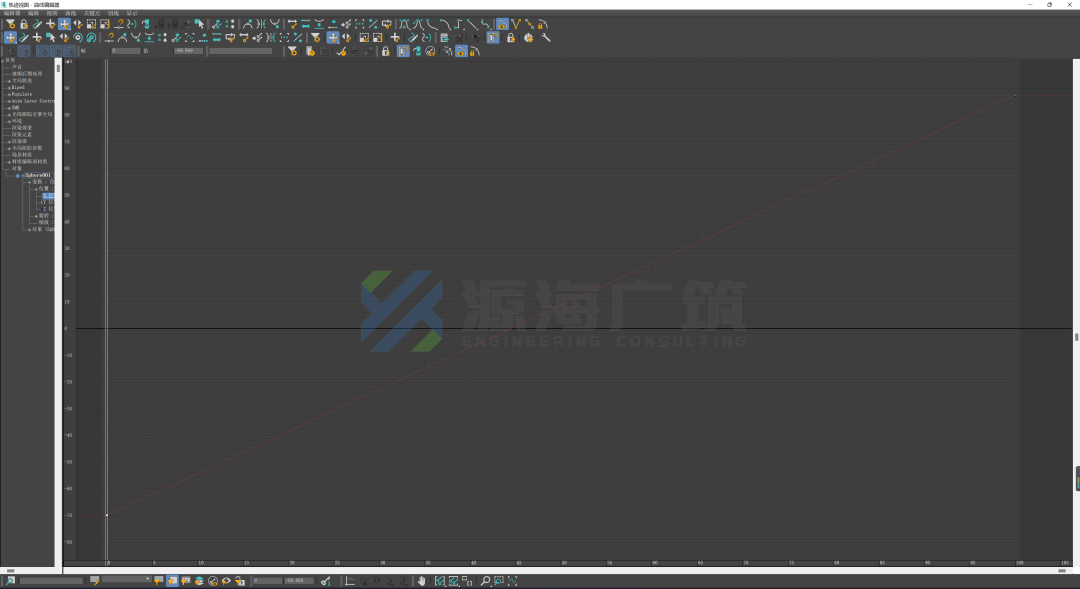Toggle the highlighted filter button in status bar
The width and height of the screenshot is (1080, 589).
172,581
